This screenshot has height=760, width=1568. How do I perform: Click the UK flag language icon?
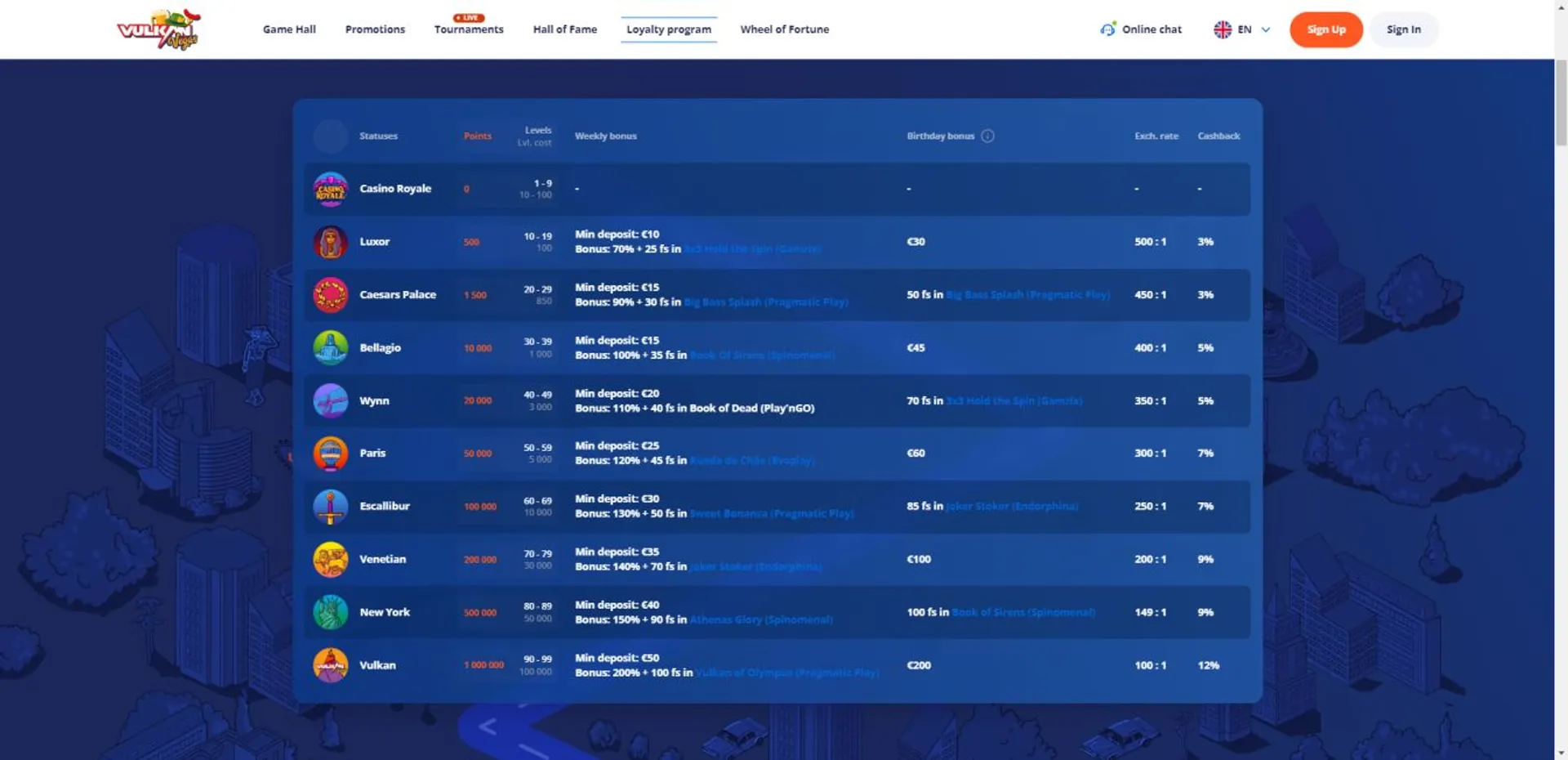(1223, 29)
